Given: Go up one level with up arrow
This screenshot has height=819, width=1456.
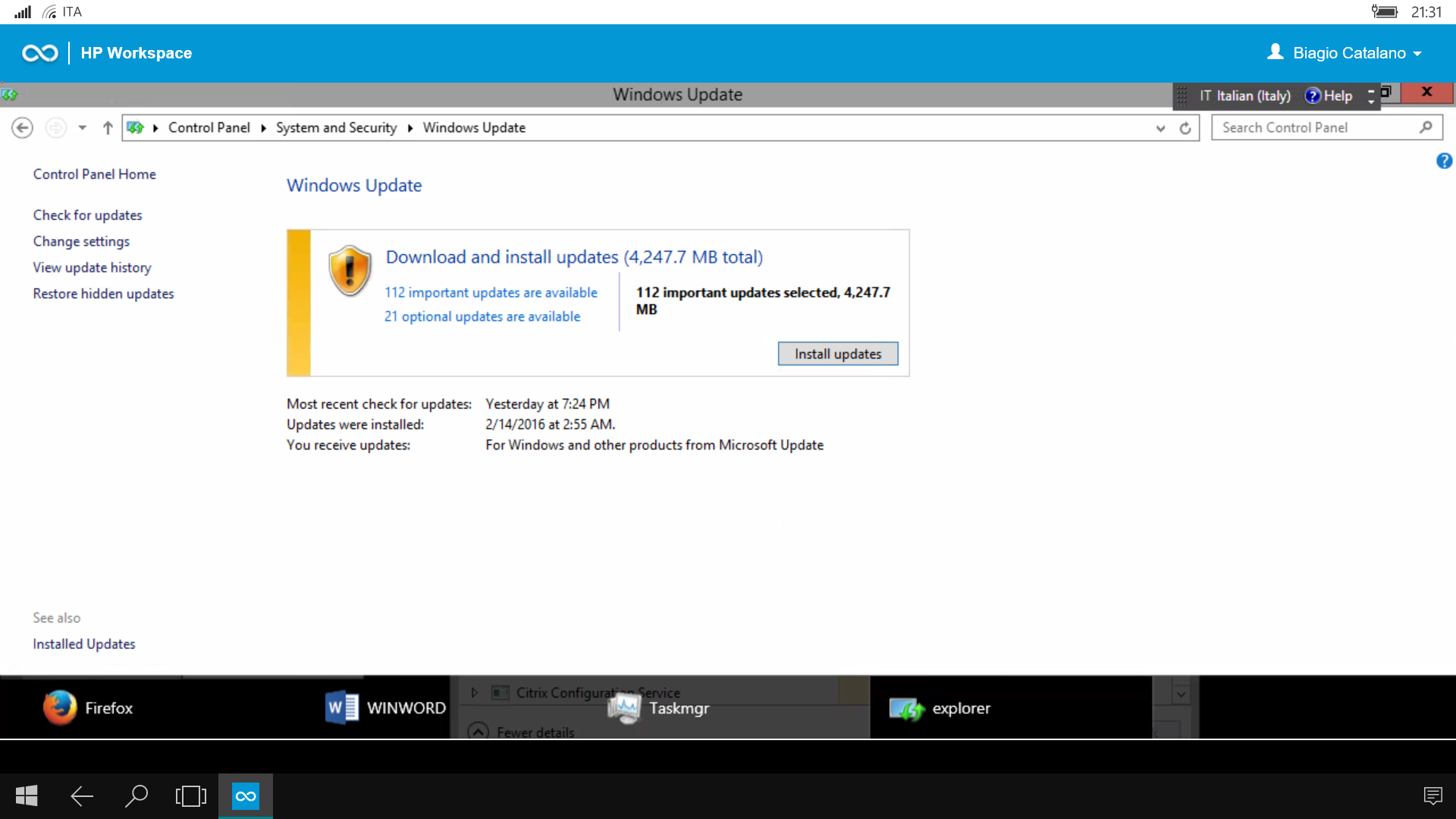Looking at the screenshot, I should coord(108,127).
